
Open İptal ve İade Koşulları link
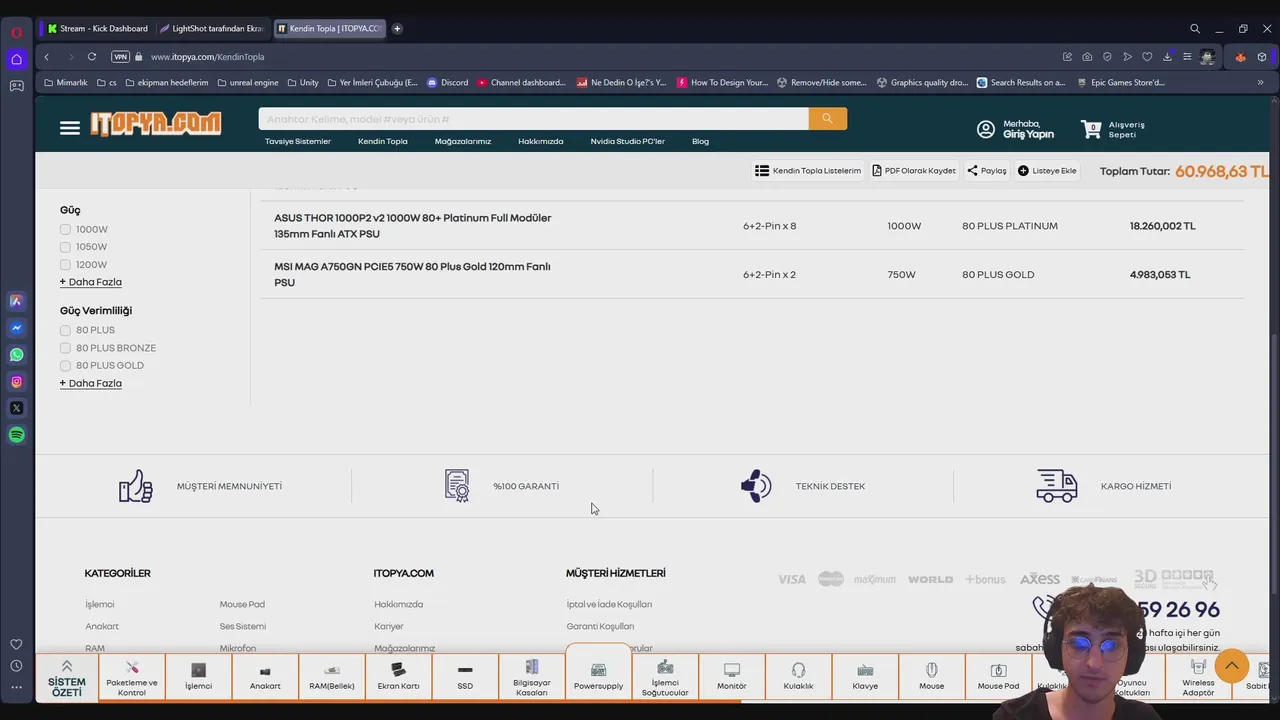[x=609, y=604]
